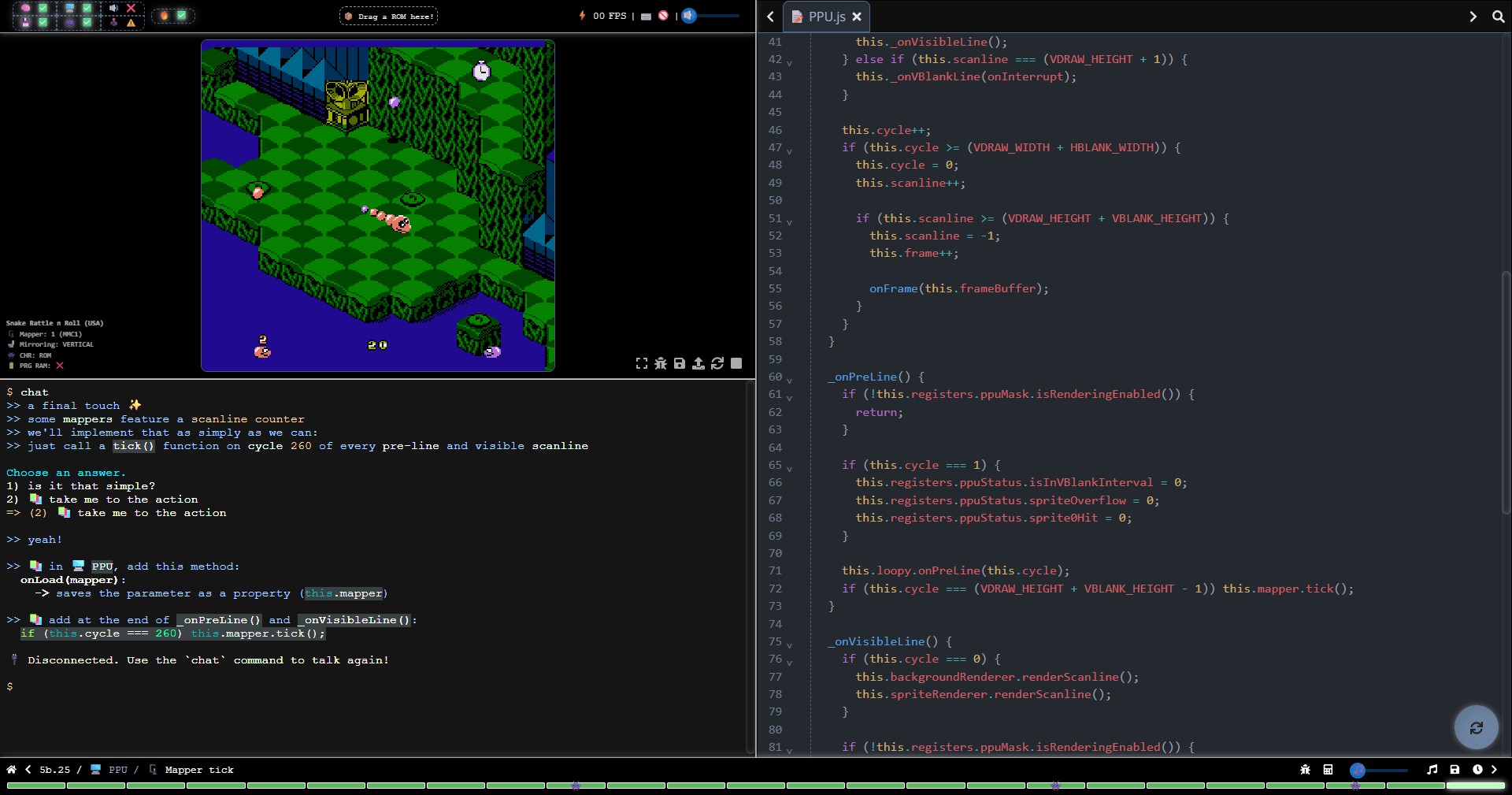
Task: Click the red prohibited circle icon
Action: [663, 15]
